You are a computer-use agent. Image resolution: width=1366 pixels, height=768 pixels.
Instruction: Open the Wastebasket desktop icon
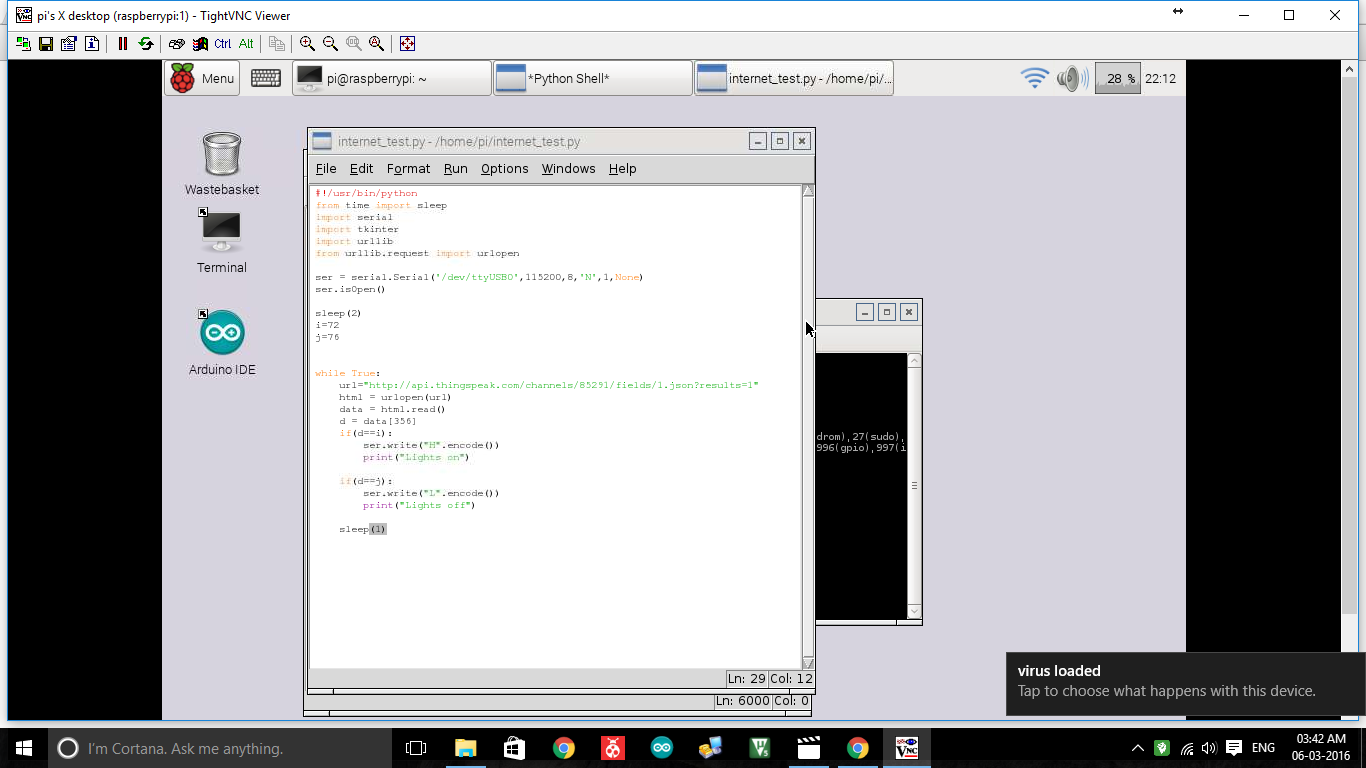221,164
